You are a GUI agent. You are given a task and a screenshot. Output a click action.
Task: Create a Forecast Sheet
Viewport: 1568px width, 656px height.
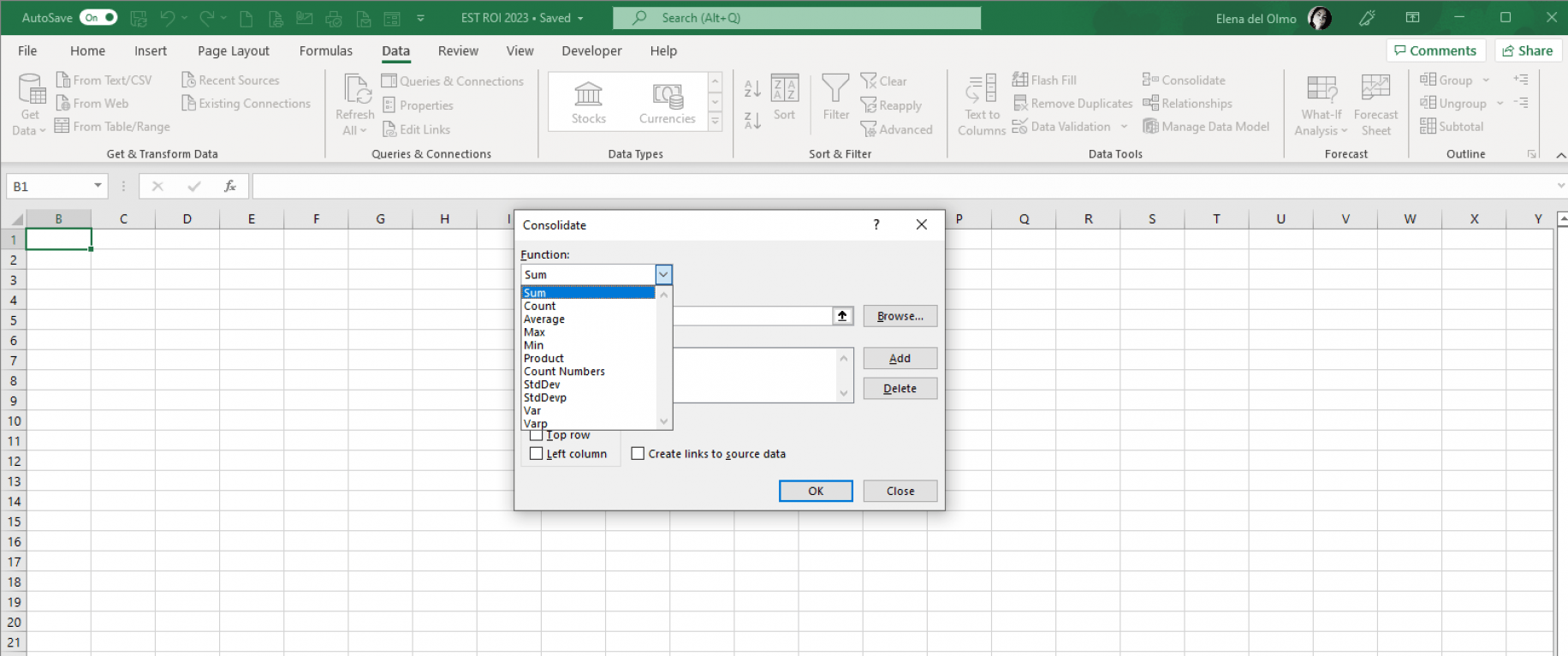(1375, 104)
